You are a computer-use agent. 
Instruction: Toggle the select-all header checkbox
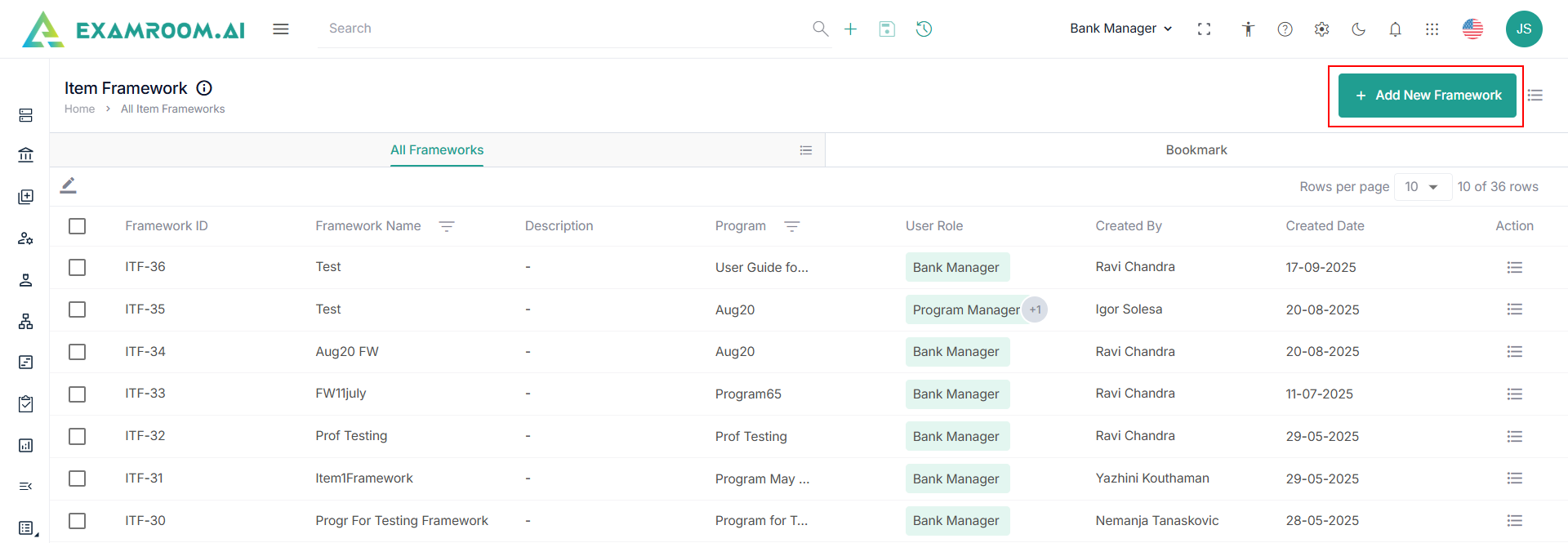[x=78, y=226]
